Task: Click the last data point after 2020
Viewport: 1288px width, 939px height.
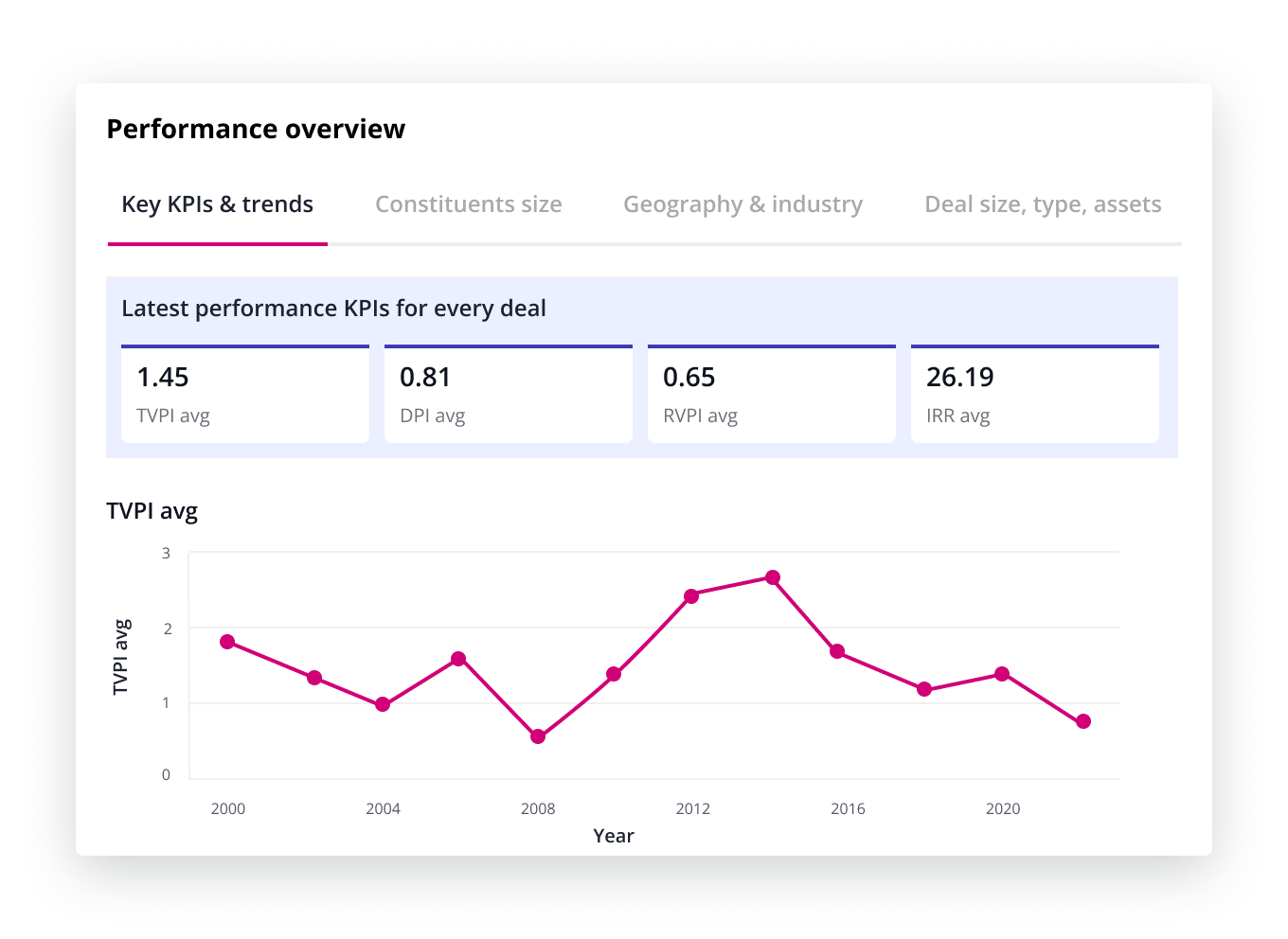Action: (x=1083, y=721)
